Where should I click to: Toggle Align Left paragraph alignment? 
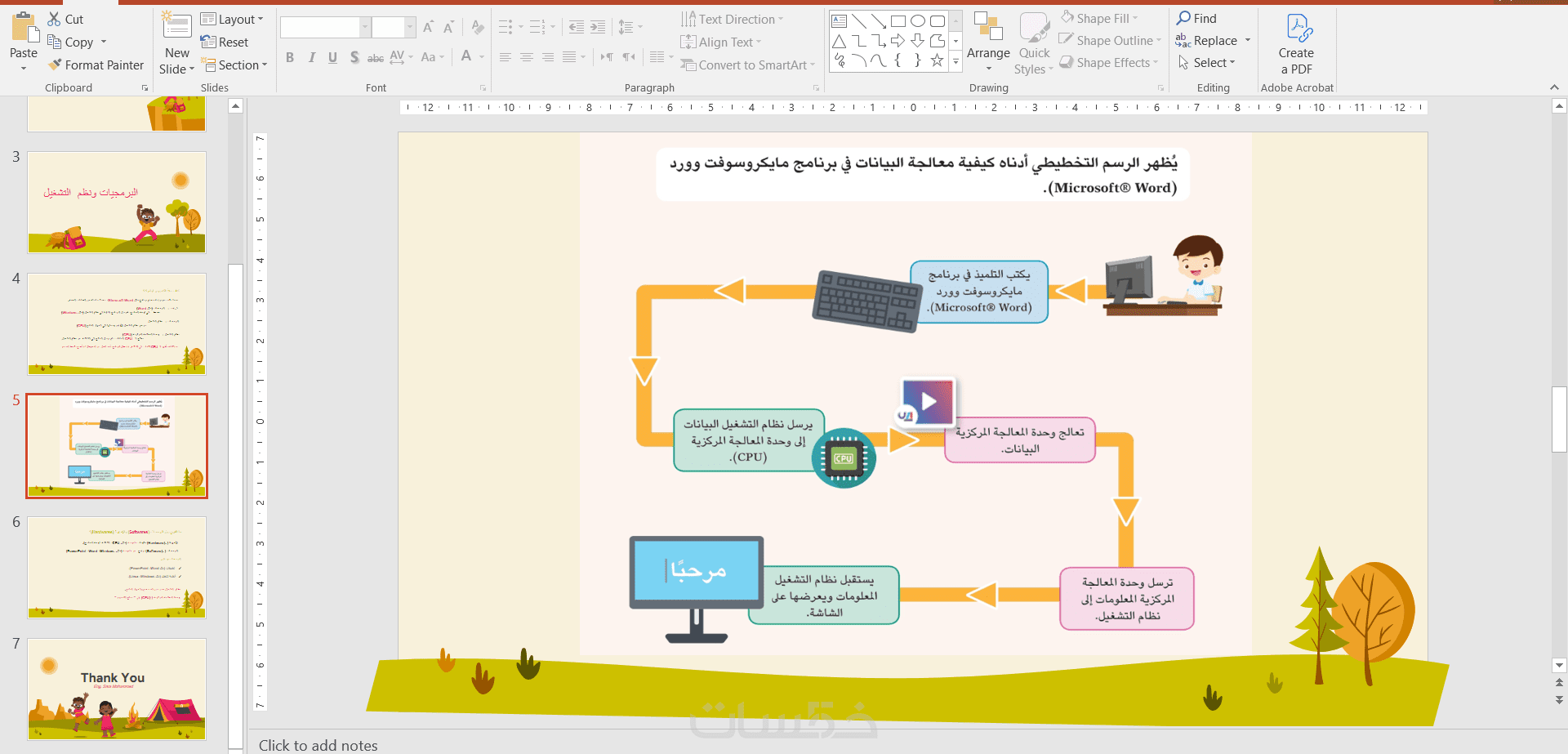coord(506,57)
